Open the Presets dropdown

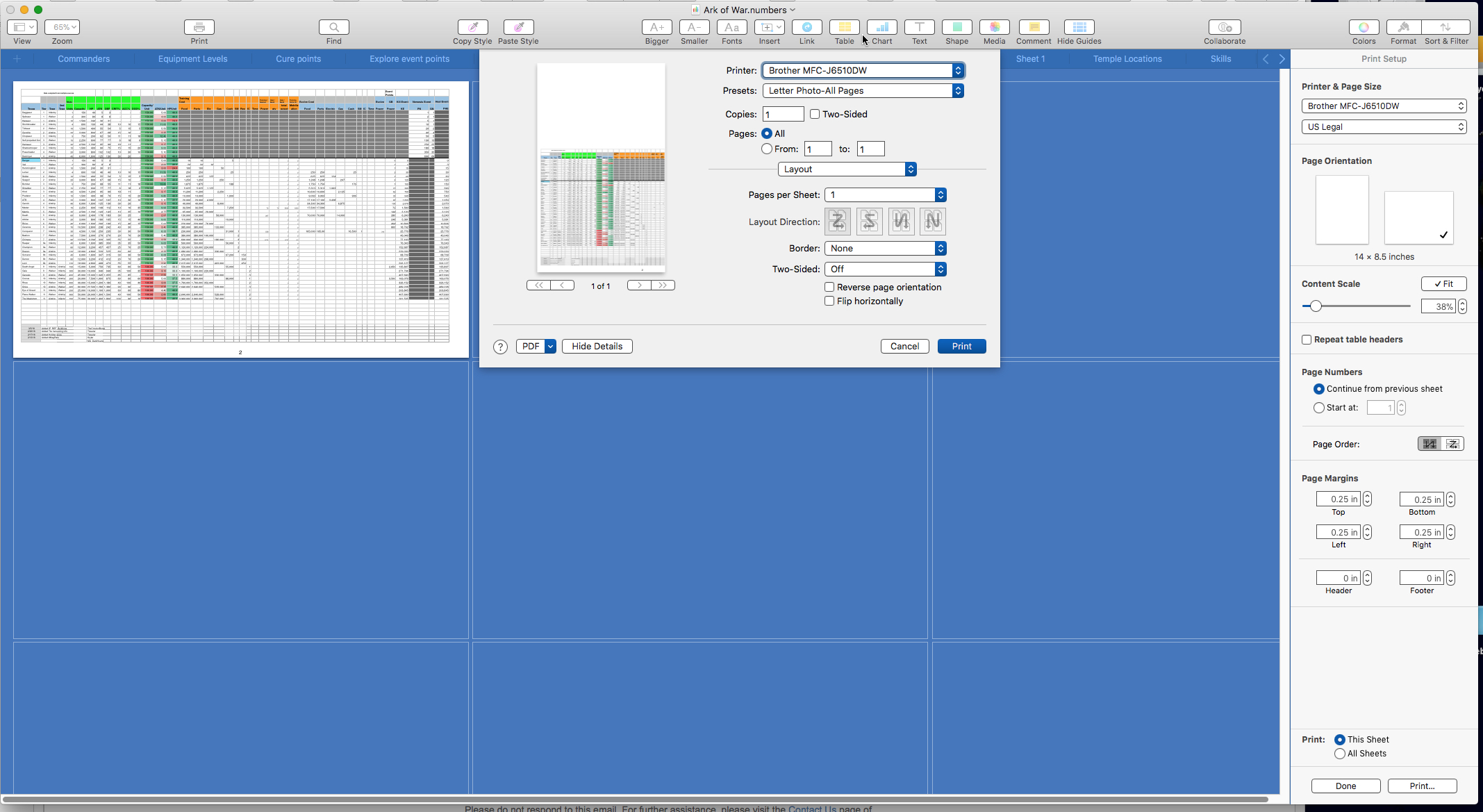[x=863, y=91]
